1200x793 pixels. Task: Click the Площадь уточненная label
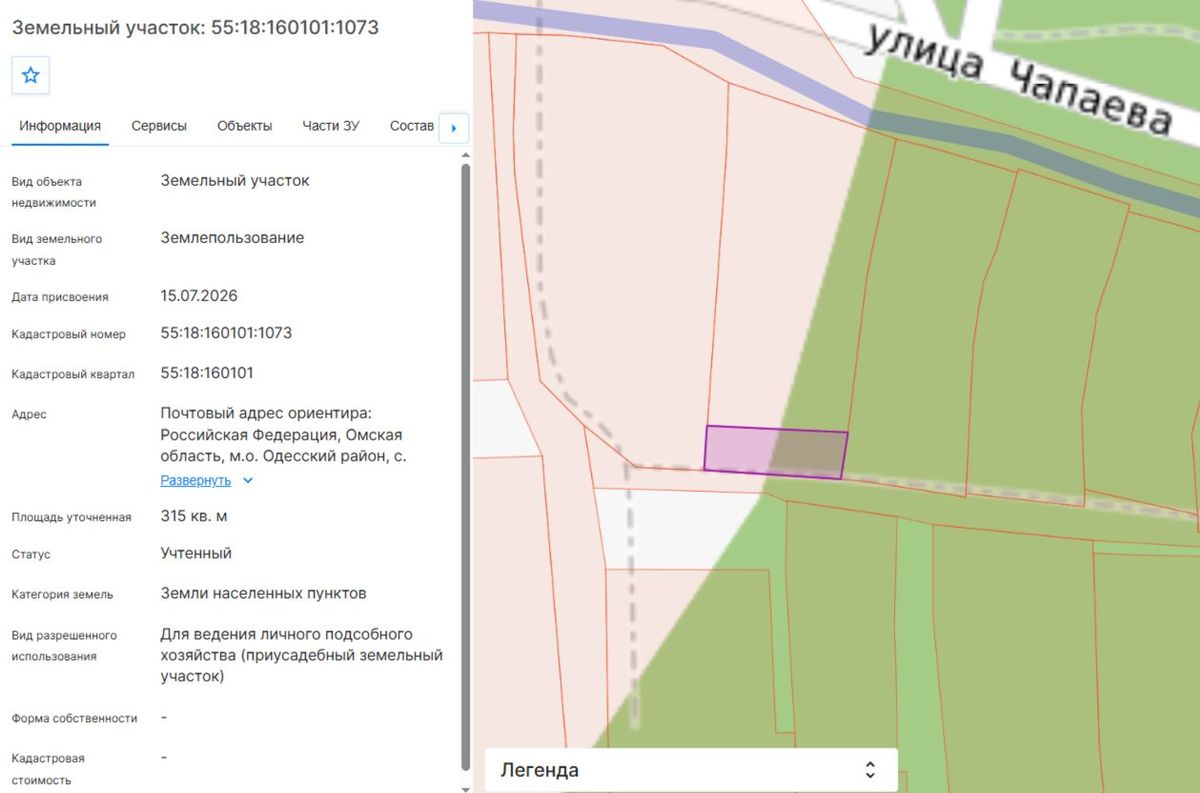tap(71, 517)
